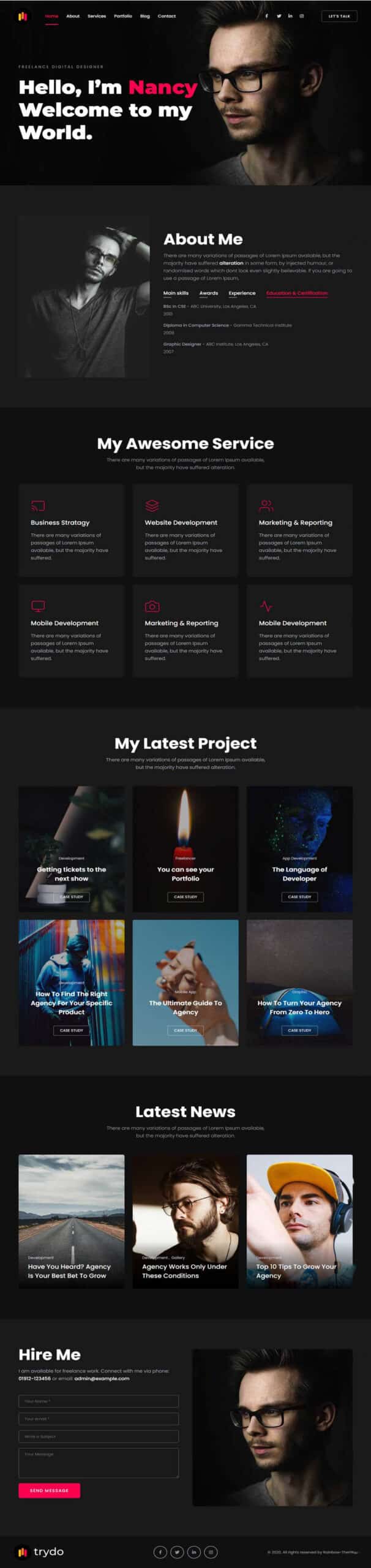Open the Services menu item
The height and width of the screenshot is (1568, 371).
pyautogui.click(x=97, y=16)
